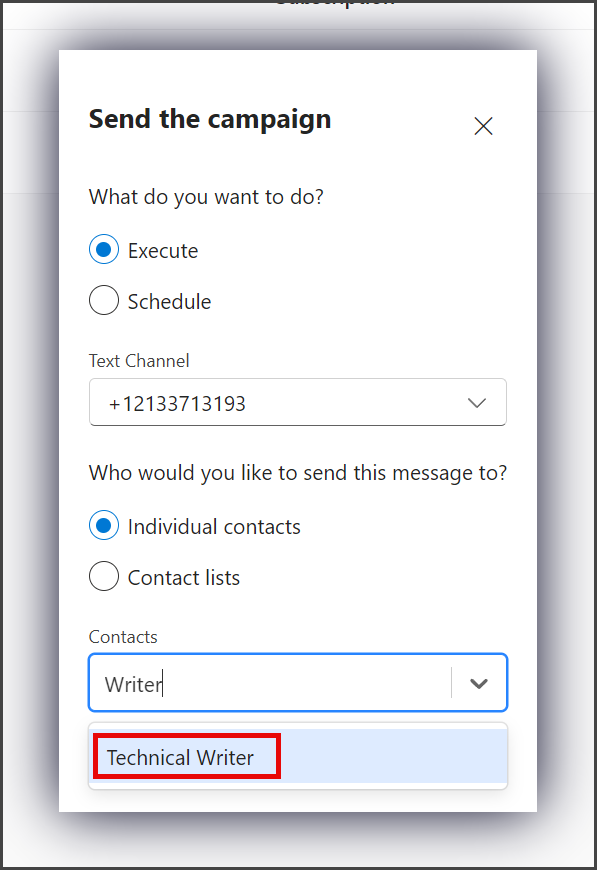Image resolution: width=597 pixels, height=870 pixels.
Task: Click inside the Contacts search field
Action: pos(272,683)
